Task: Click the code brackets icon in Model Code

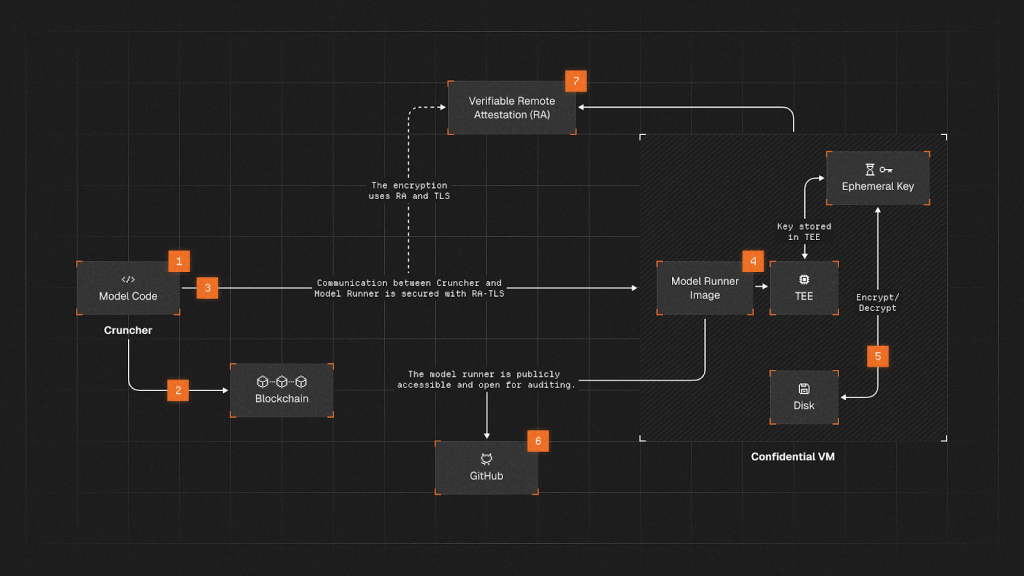Action: tap(128, 280)
